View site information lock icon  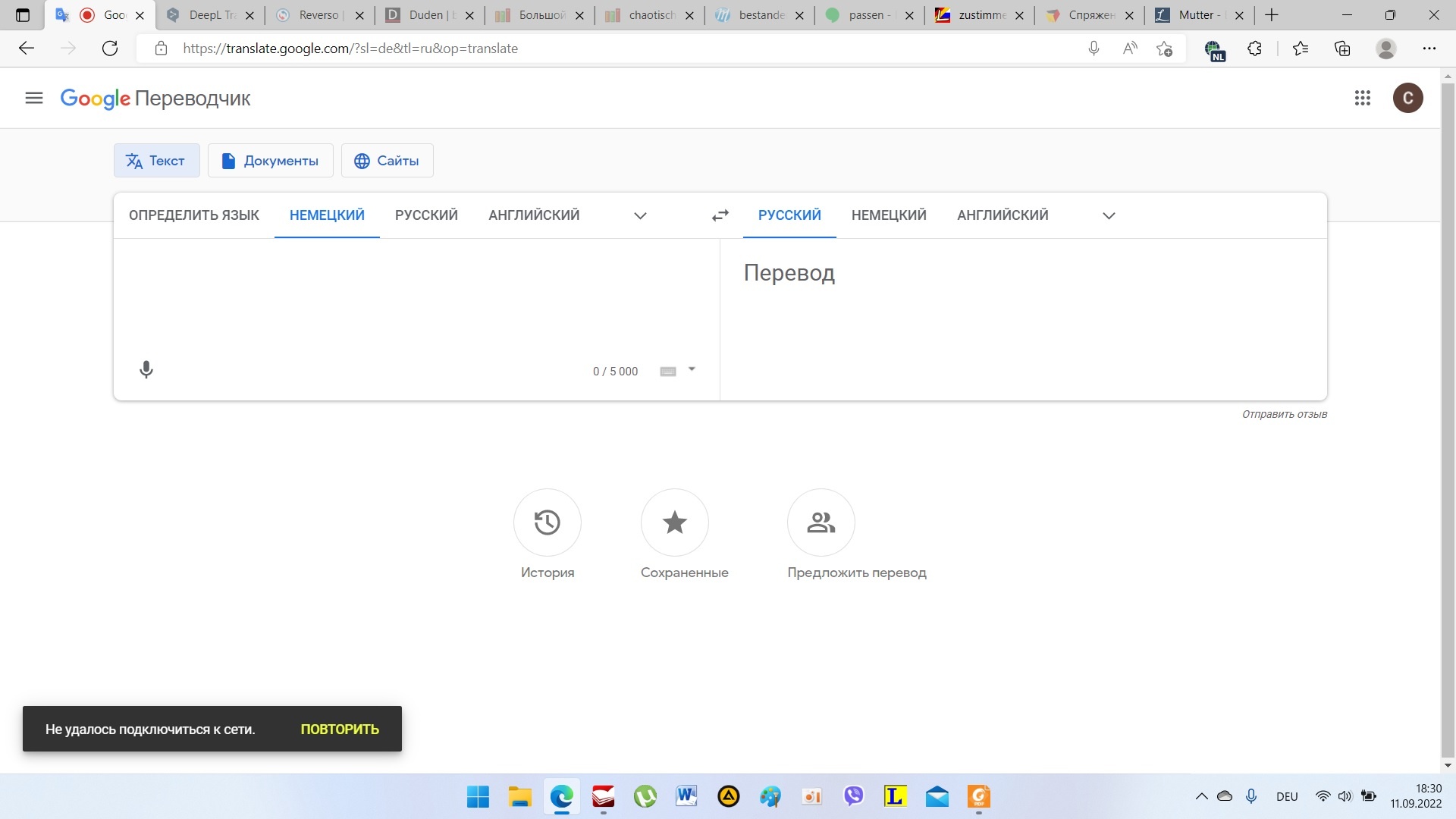coord(161,49)
